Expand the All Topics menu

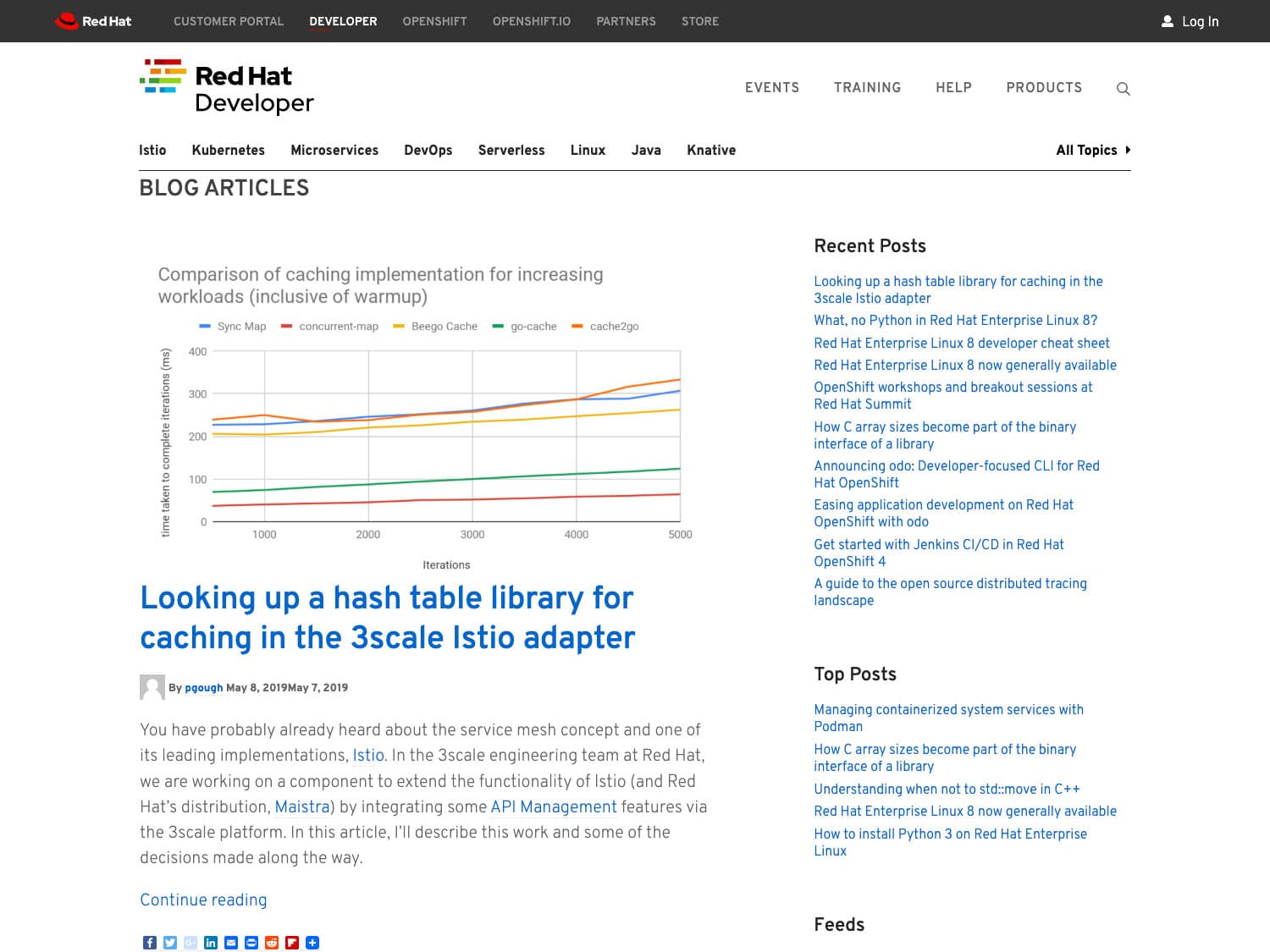(1093, 150)
